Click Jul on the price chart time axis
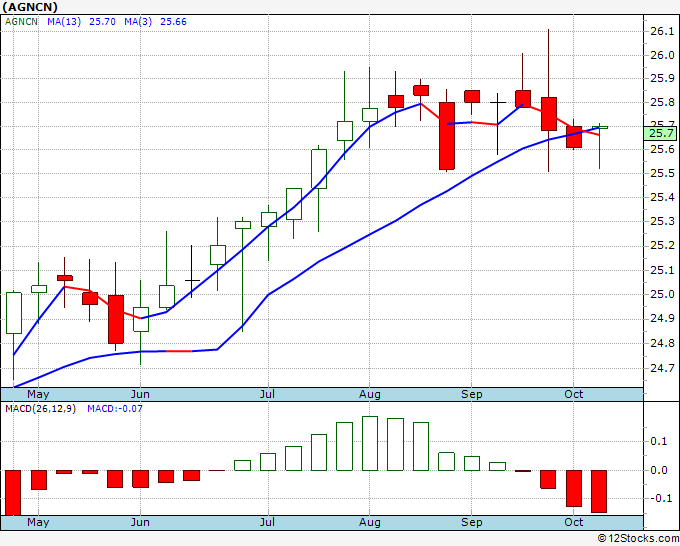The height and width of the screenshot is (546, 680). tap(268, 394)
